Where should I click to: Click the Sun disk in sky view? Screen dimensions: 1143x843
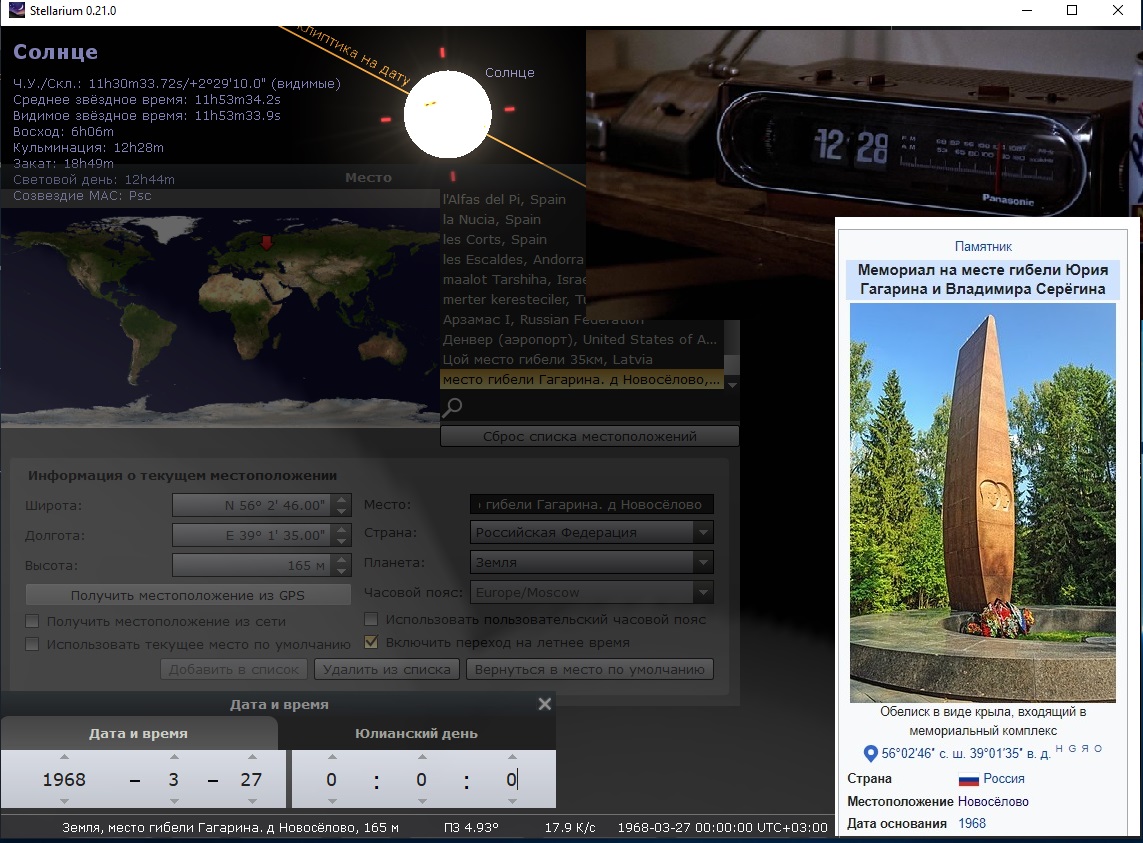[448, 114]
